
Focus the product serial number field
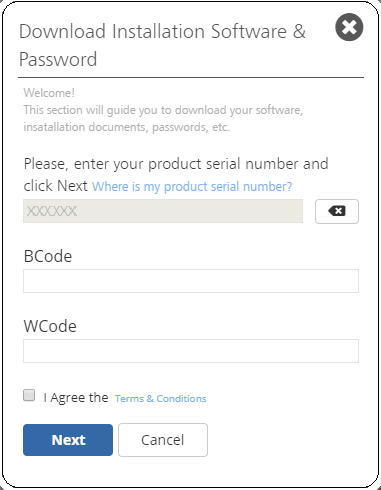coord(163,211)
